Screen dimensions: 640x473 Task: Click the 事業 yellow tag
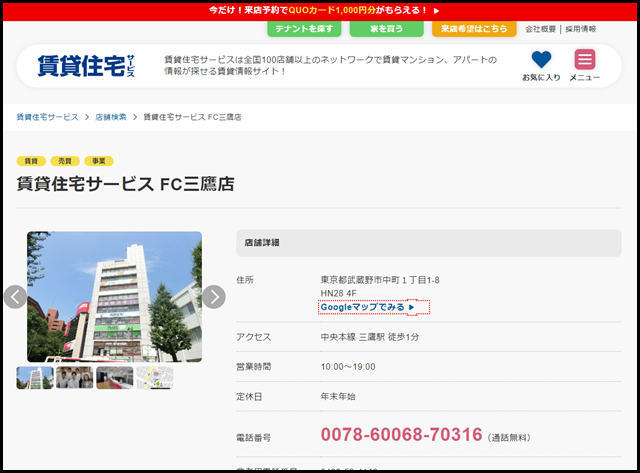pyautogui.click(x=99, y=161)
